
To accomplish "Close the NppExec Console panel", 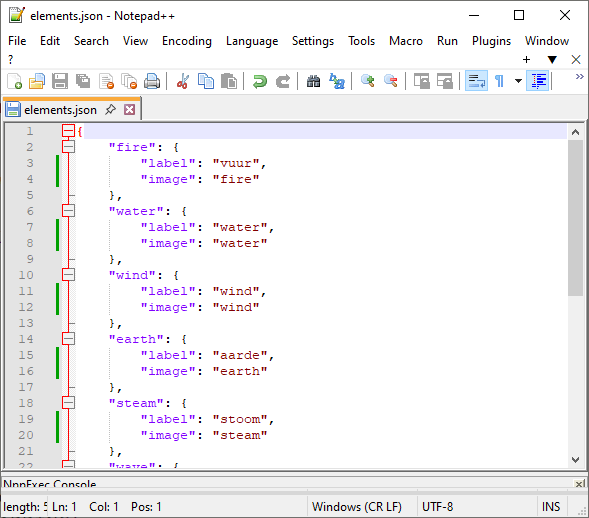I will (580, 484).
